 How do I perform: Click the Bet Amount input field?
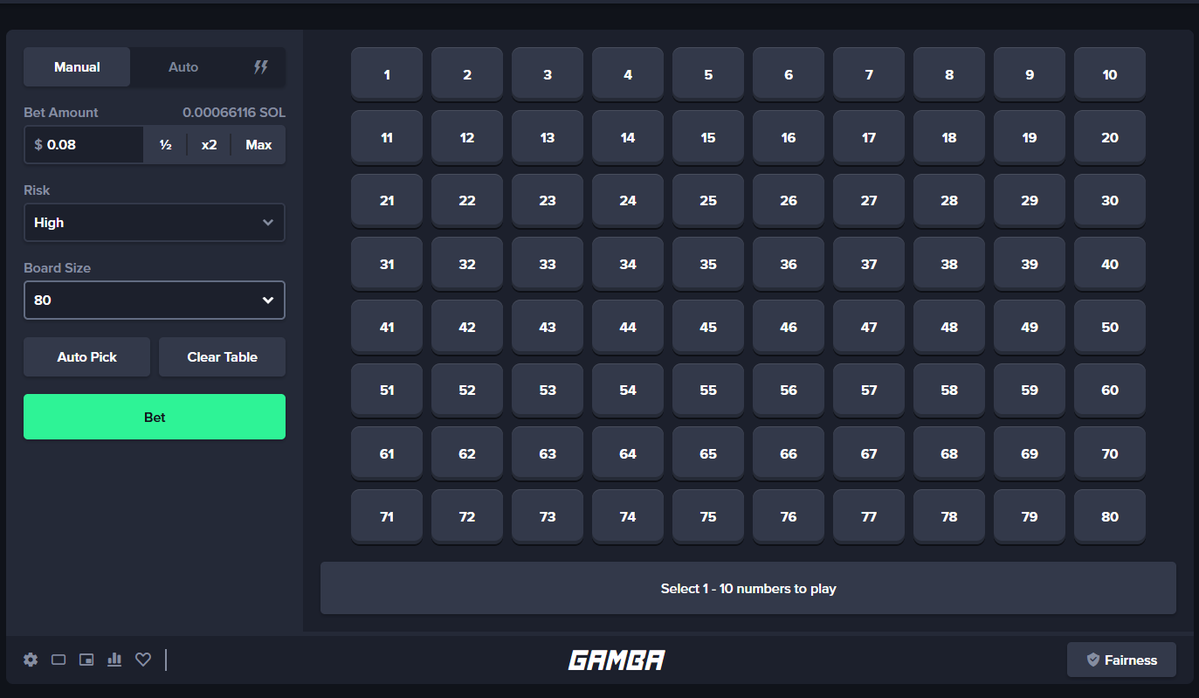84,144
